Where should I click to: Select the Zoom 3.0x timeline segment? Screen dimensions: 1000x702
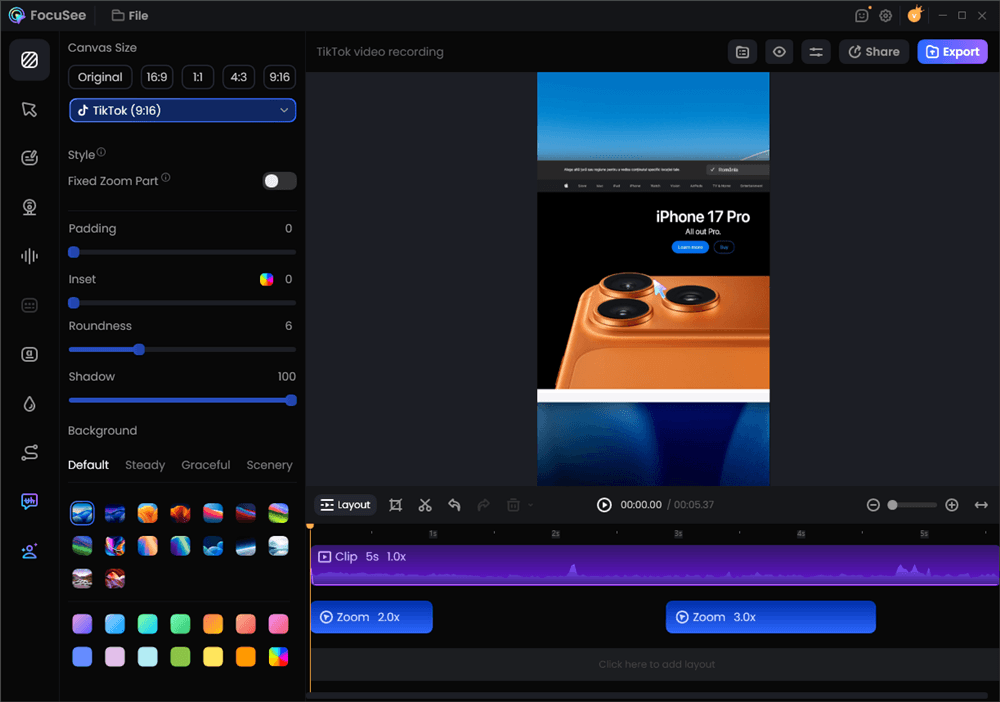770,617
